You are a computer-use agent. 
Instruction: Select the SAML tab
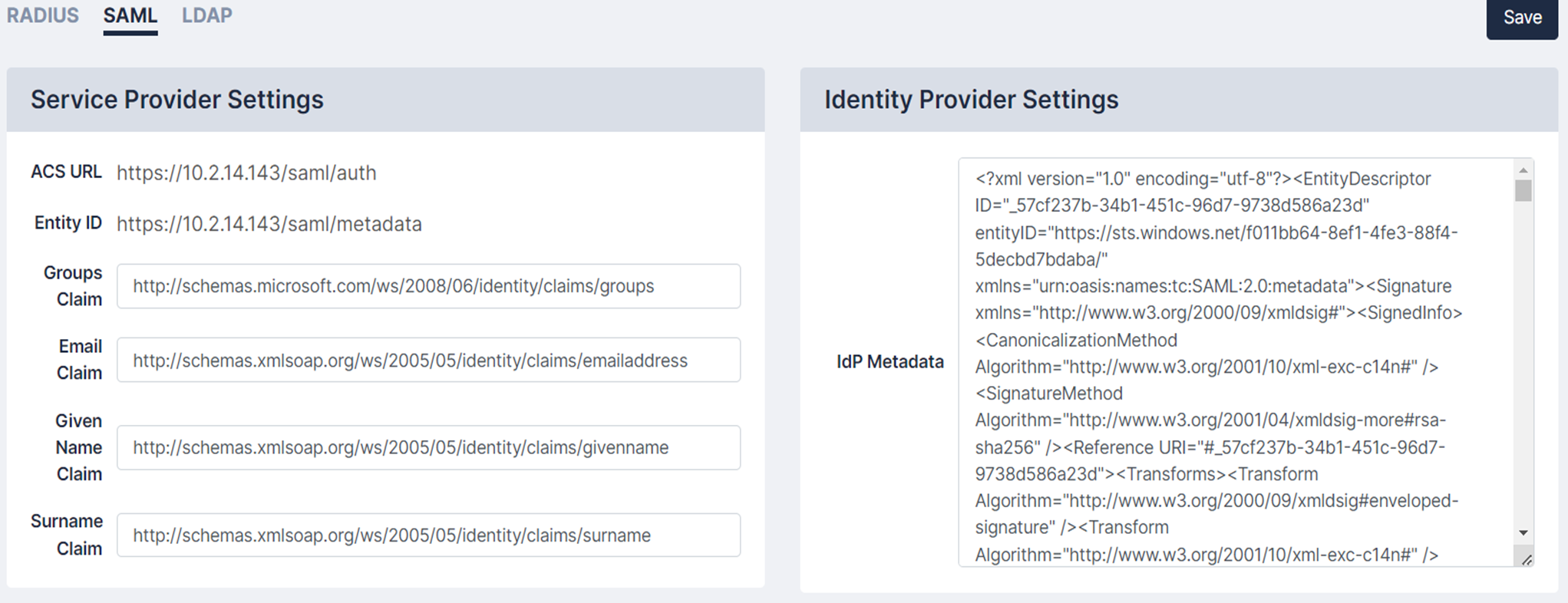pos(130,16)
